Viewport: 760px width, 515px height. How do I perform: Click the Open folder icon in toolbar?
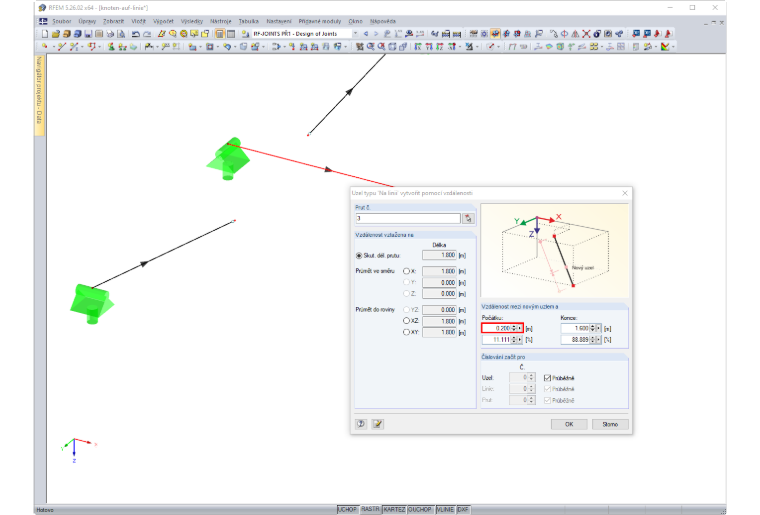pyautogui.click(x=56, y=34)
